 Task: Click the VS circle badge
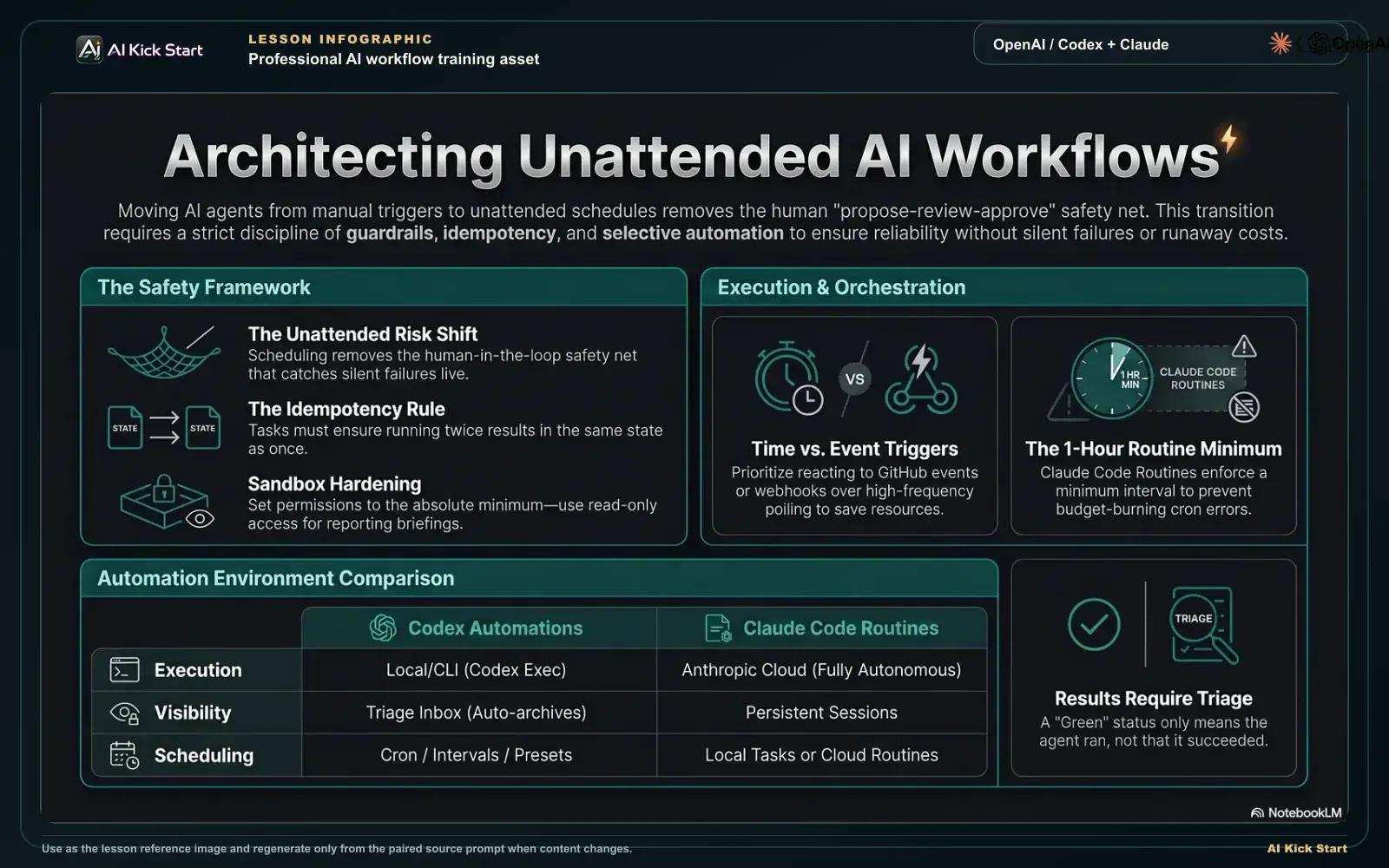(855, 379)
